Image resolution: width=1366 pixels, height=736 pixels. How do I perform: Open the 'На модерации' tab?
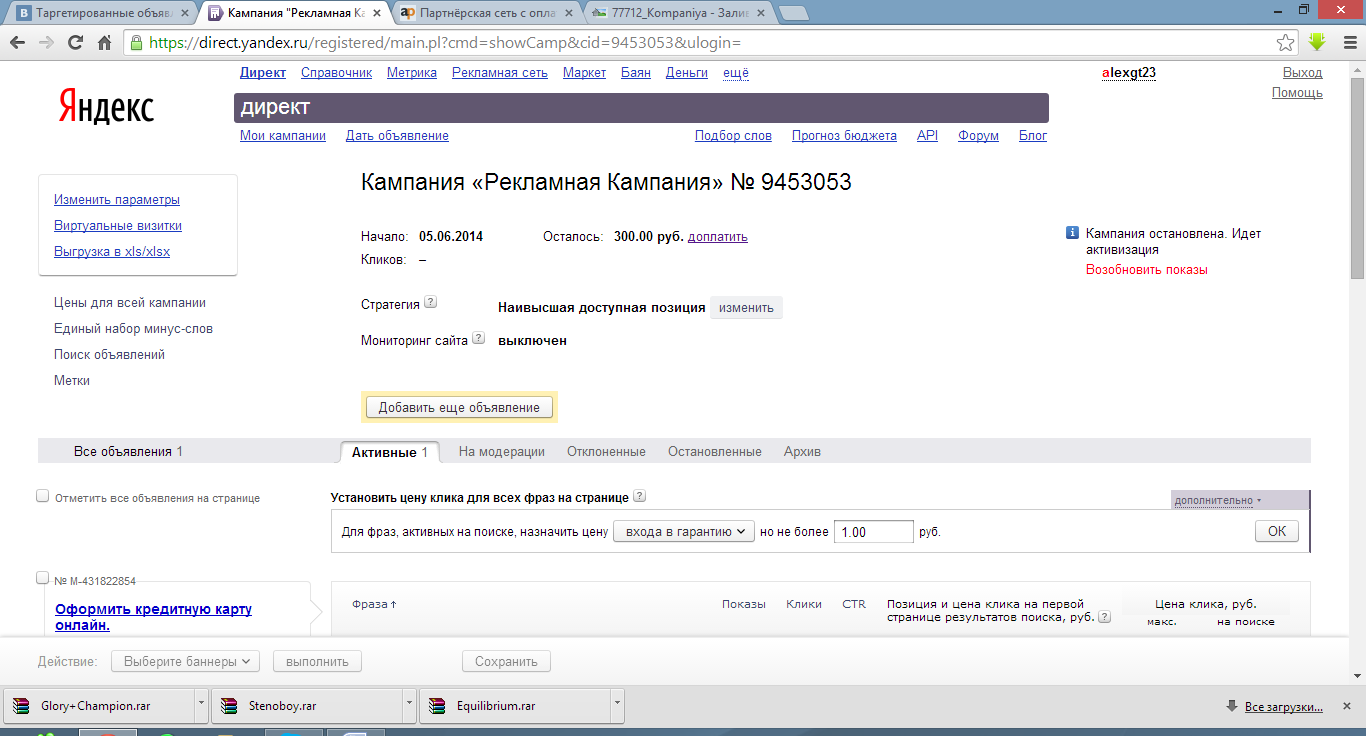tap(502, 452)
